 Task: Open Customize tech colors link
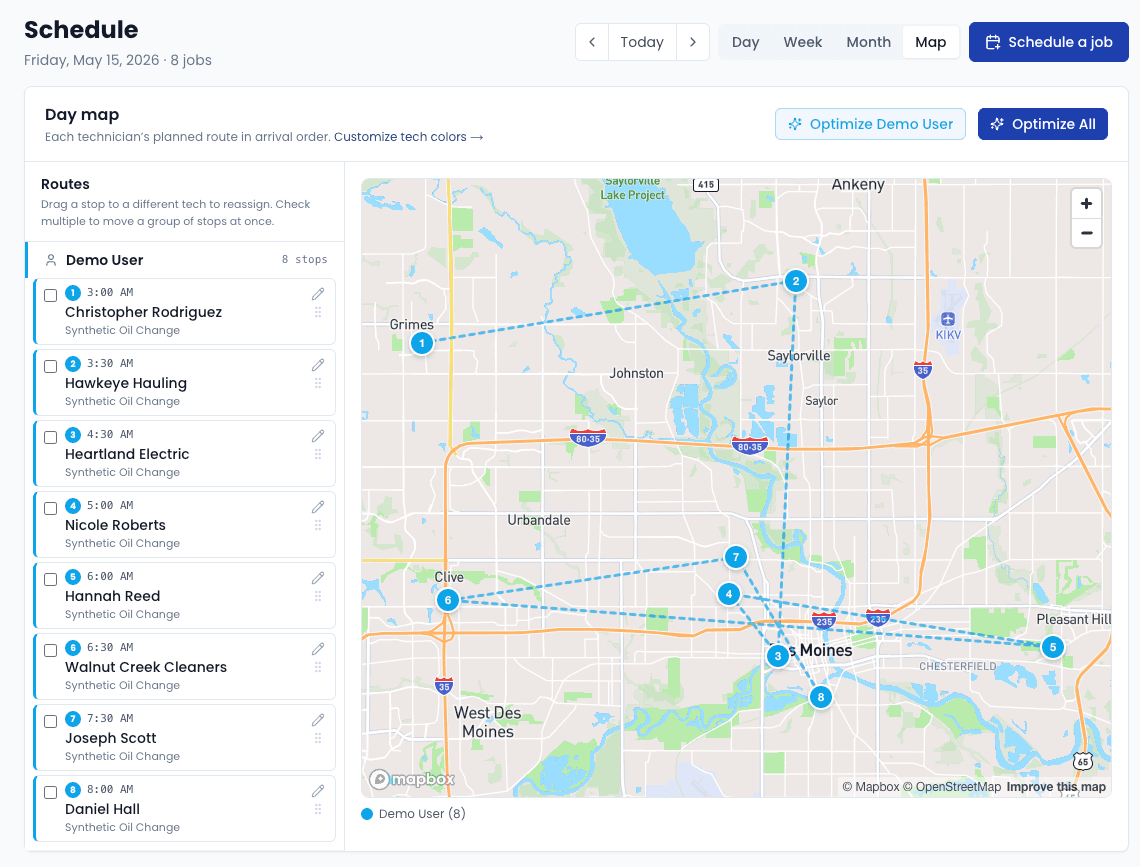tap(409, 137)
